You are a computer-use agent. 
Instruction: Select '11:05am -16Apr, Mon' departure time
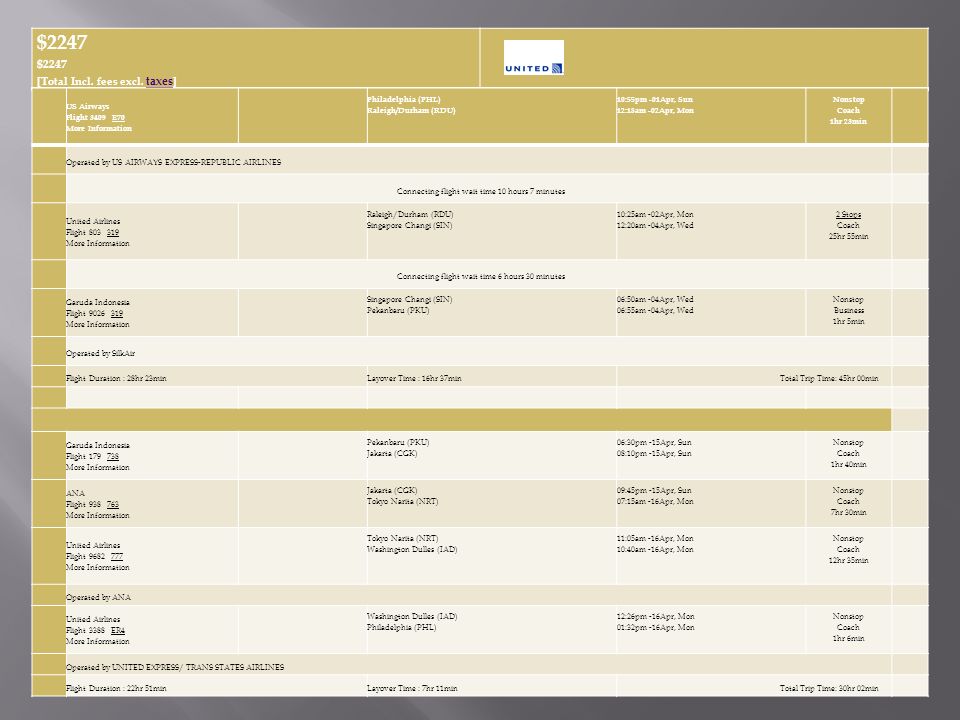point(655,539)
